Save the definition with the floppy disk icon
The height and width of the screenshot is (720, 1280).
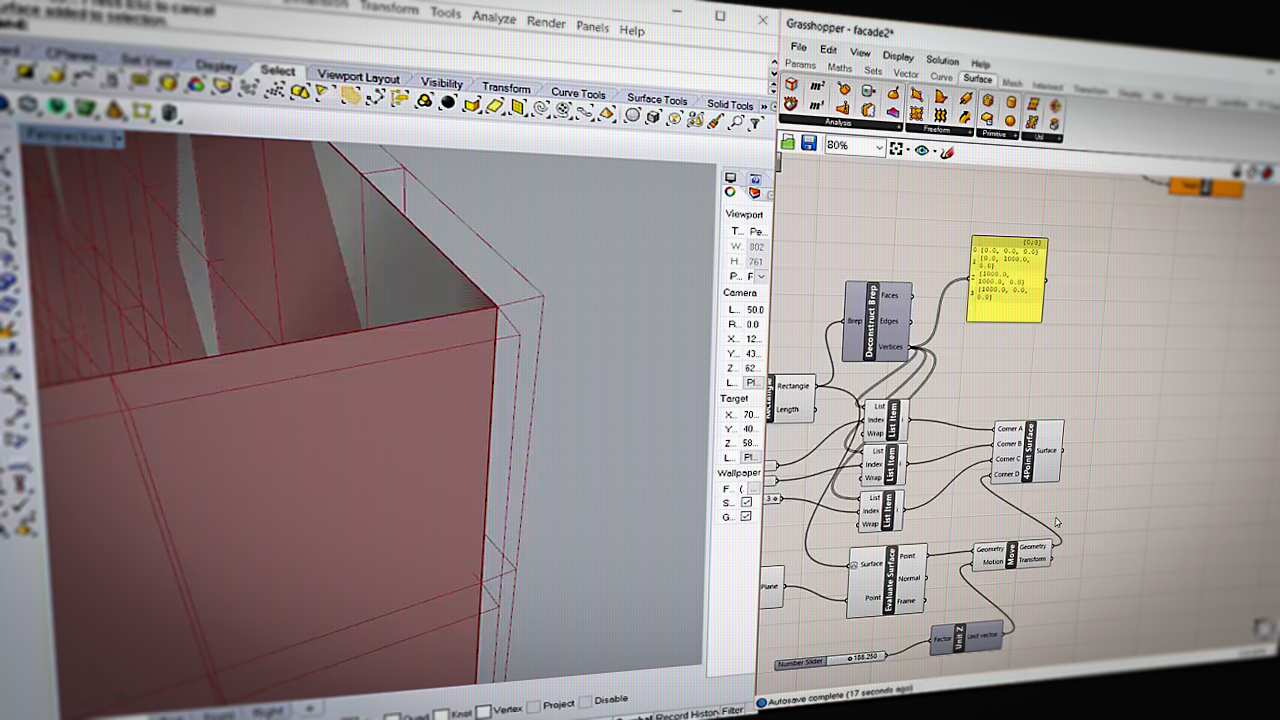(x=810, y=144)
